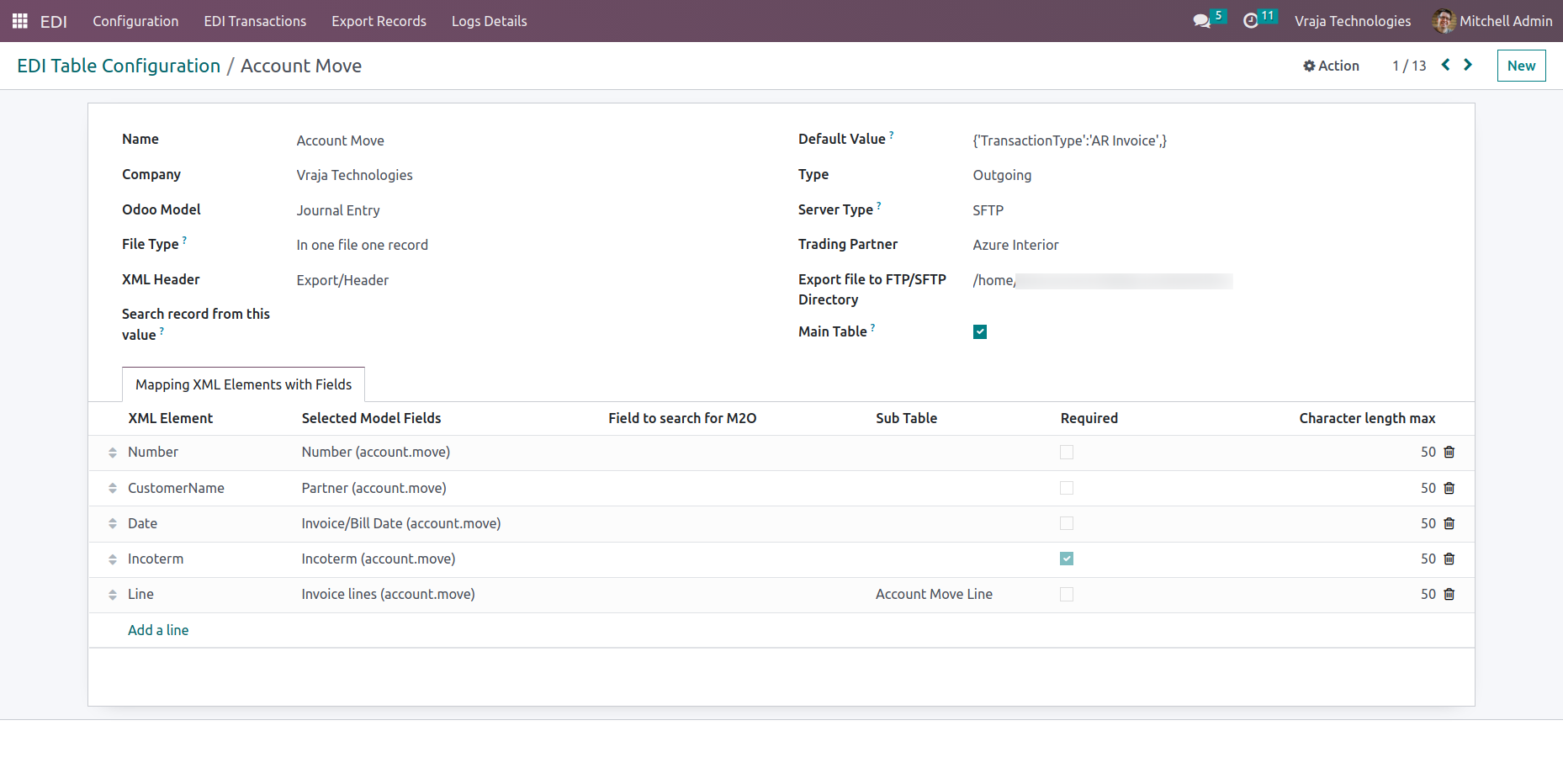Click the Selected Model Fields header
Screen dimensions: 1563x784
tap(371, 418)
